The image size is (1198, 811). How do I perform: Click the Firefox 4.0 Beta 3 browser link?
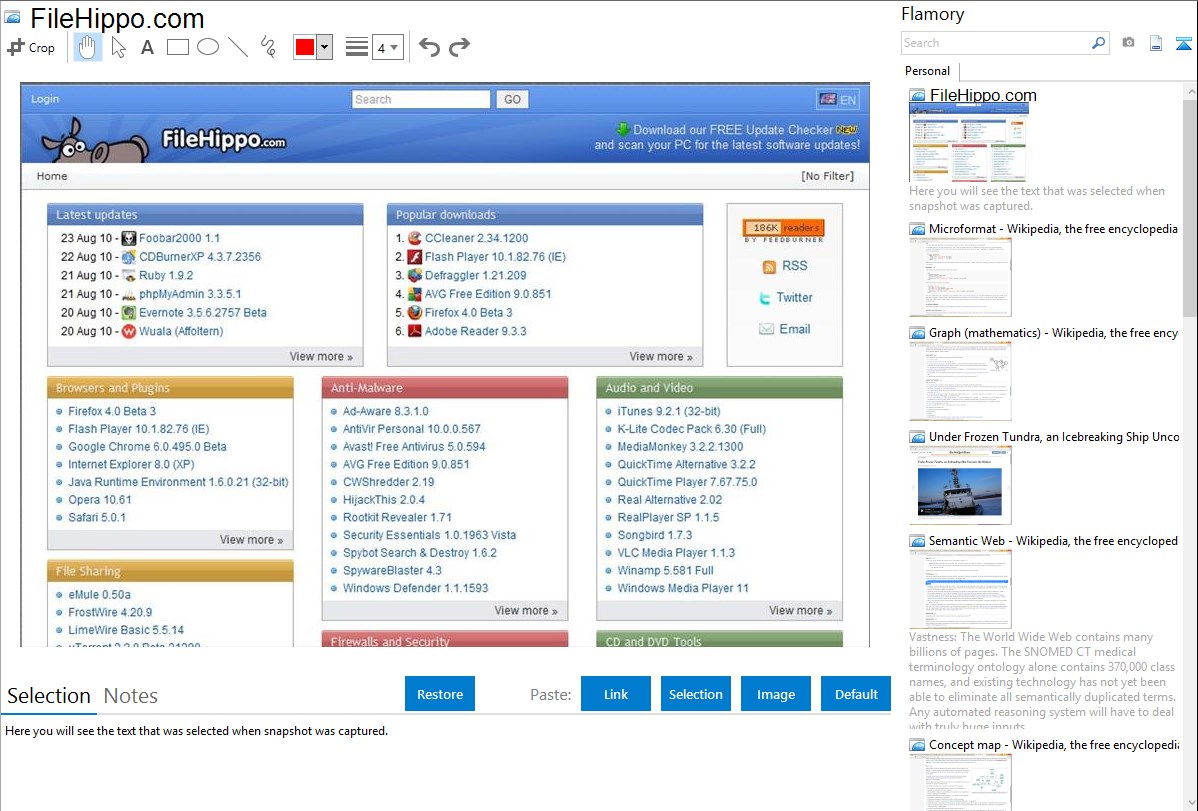pos(112,411)
